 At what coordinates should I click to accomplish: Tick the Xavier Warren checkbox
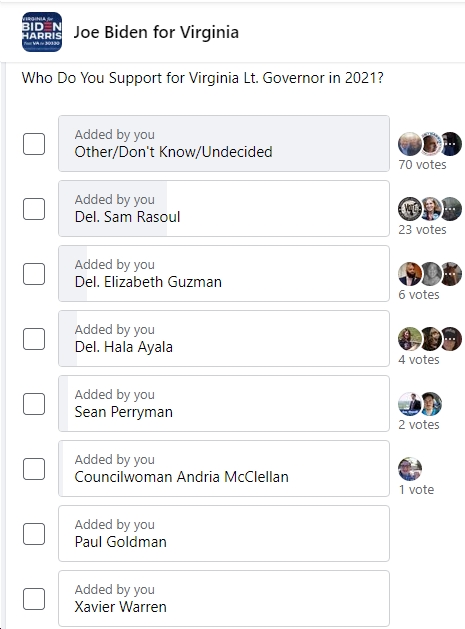pyautogui.click(x=34, y=599)
